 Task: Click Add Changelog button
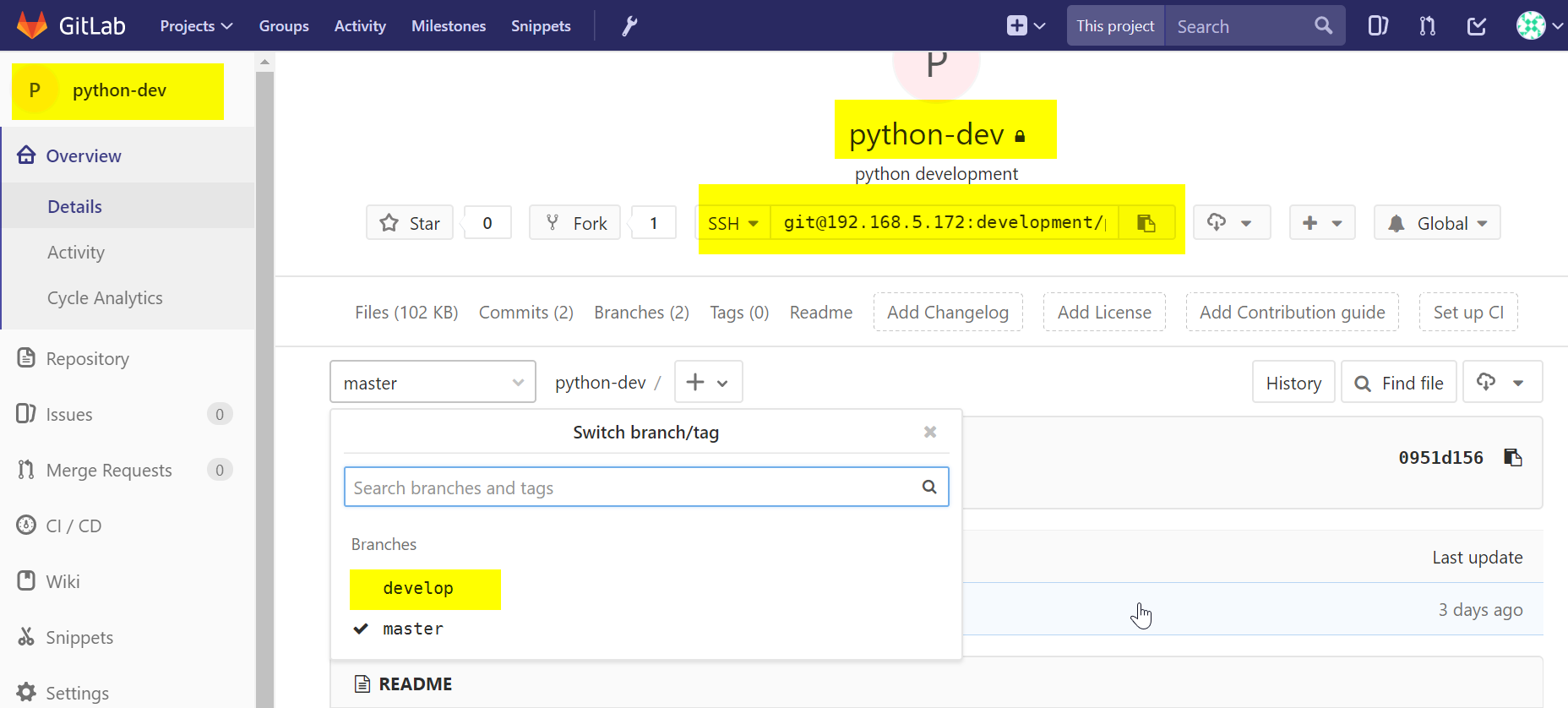coord(948,312)
